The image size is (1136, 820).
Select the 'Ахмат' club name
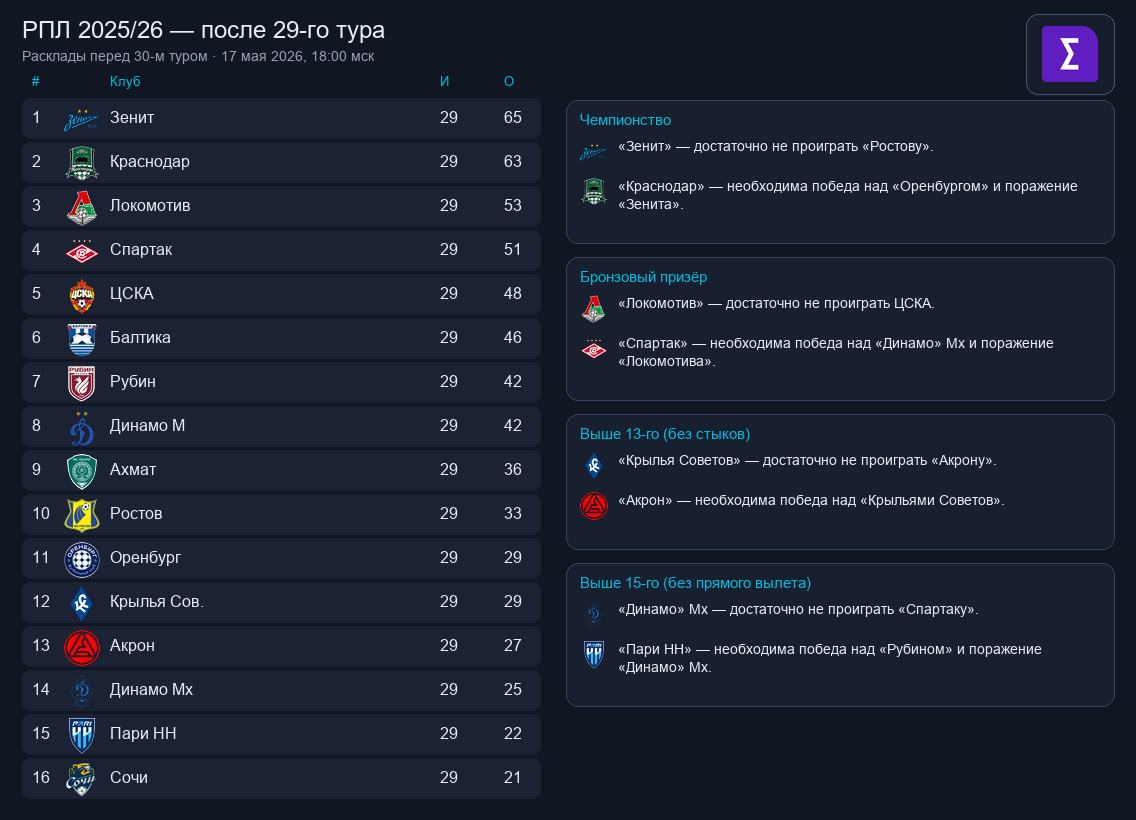[133, 470]
